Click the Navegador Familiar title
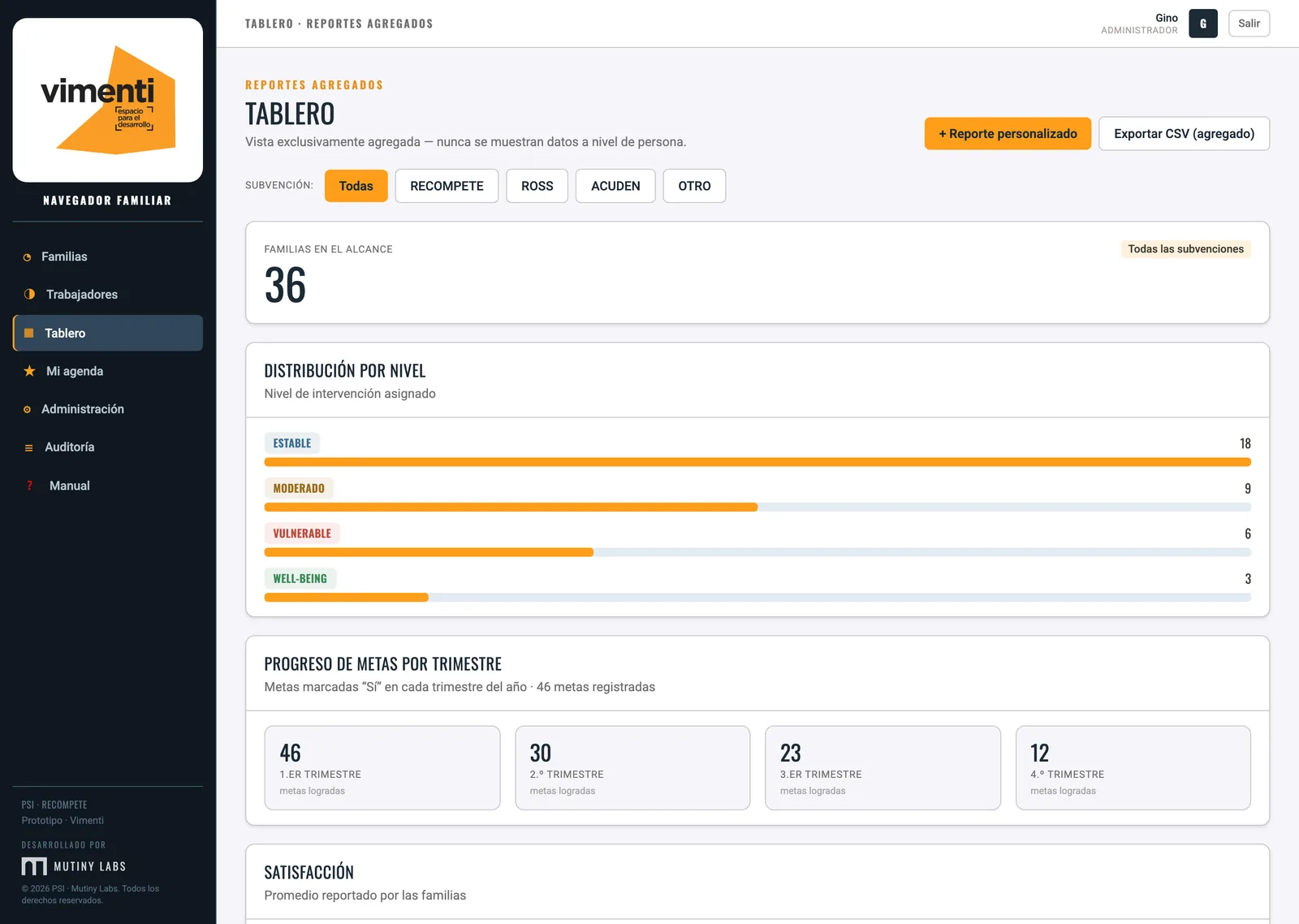The width and height of the screenshot is (1299, 924). (x=107, y=201)
